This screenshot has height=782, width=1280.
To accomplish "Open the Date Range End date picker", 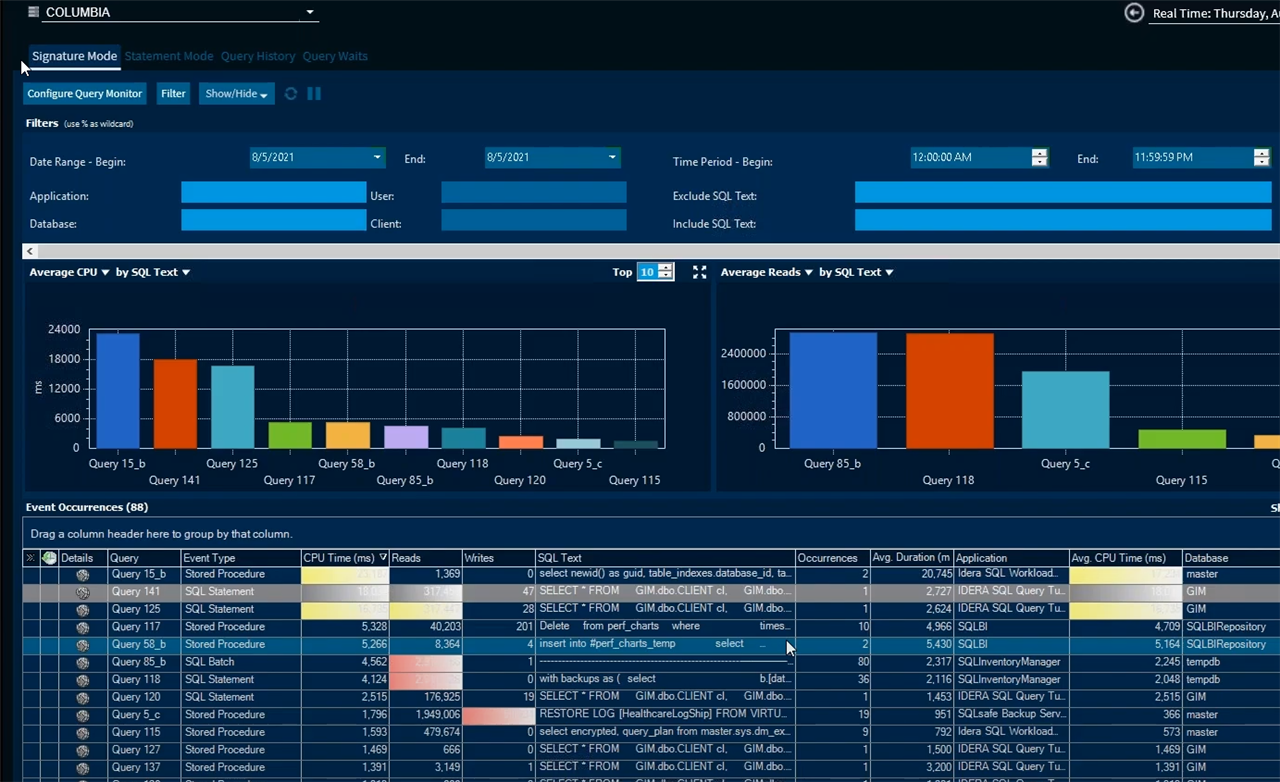I will (612, 157).
